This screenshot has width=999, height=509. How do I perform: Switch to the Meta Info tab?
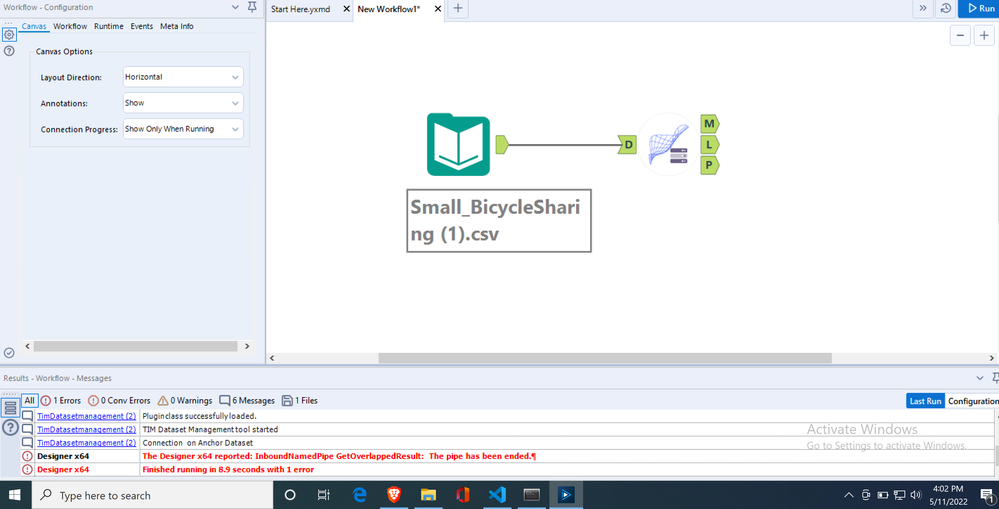pos(176,26)
